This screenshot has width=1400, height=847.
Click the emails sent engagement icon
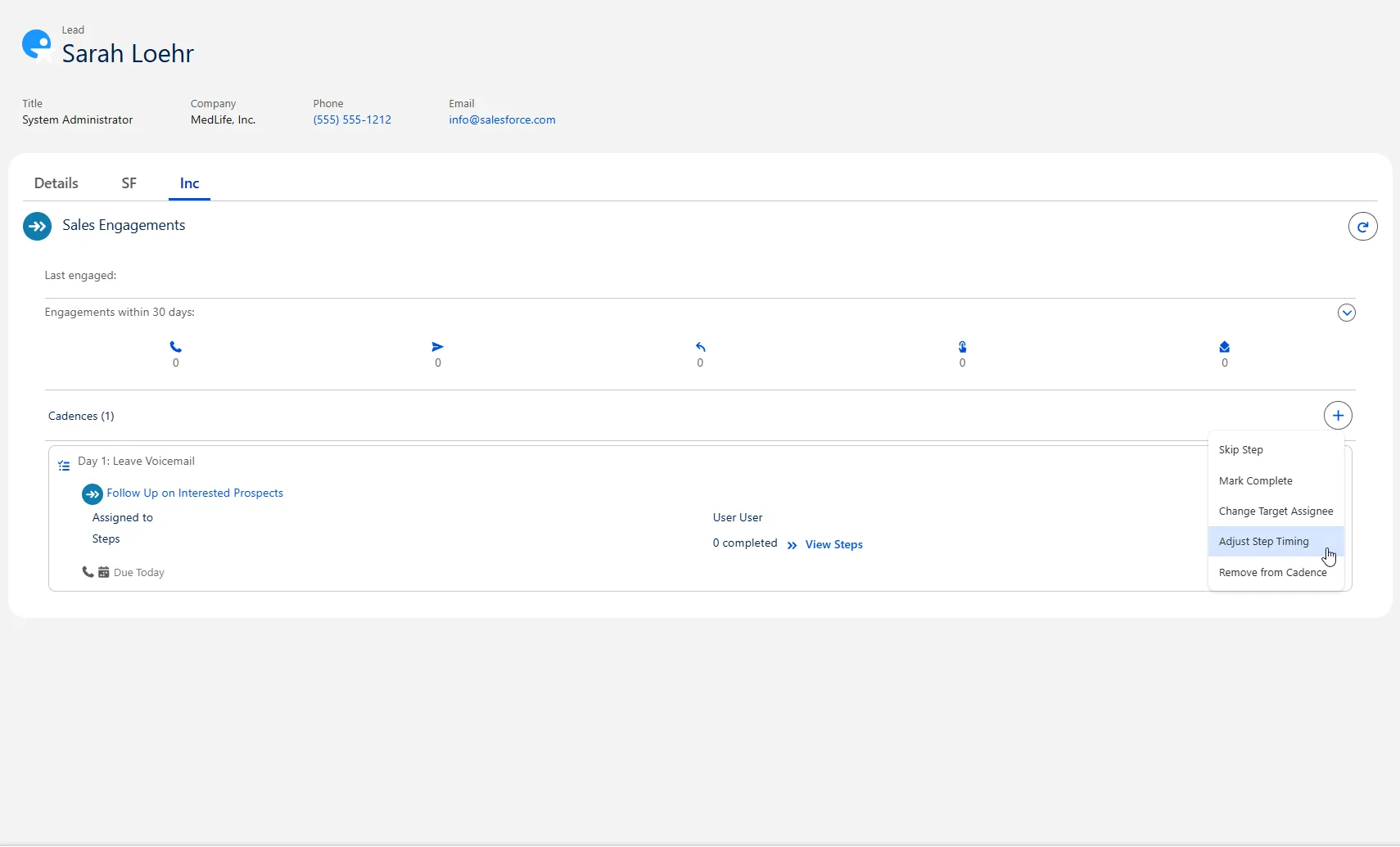(x=437, y=347)
